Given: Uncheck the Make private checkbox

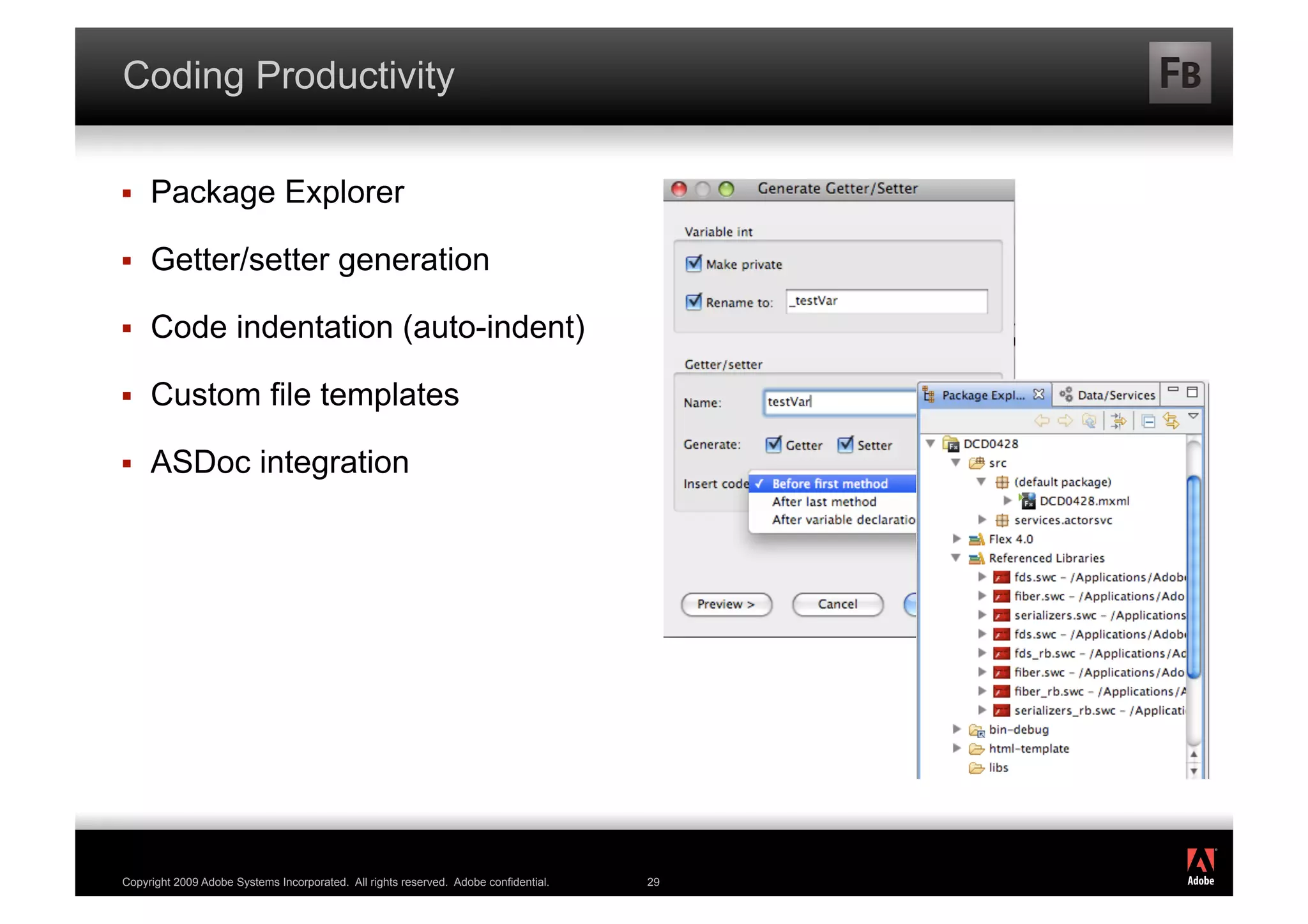Looking at the screenshot, I should coord(694,264).
